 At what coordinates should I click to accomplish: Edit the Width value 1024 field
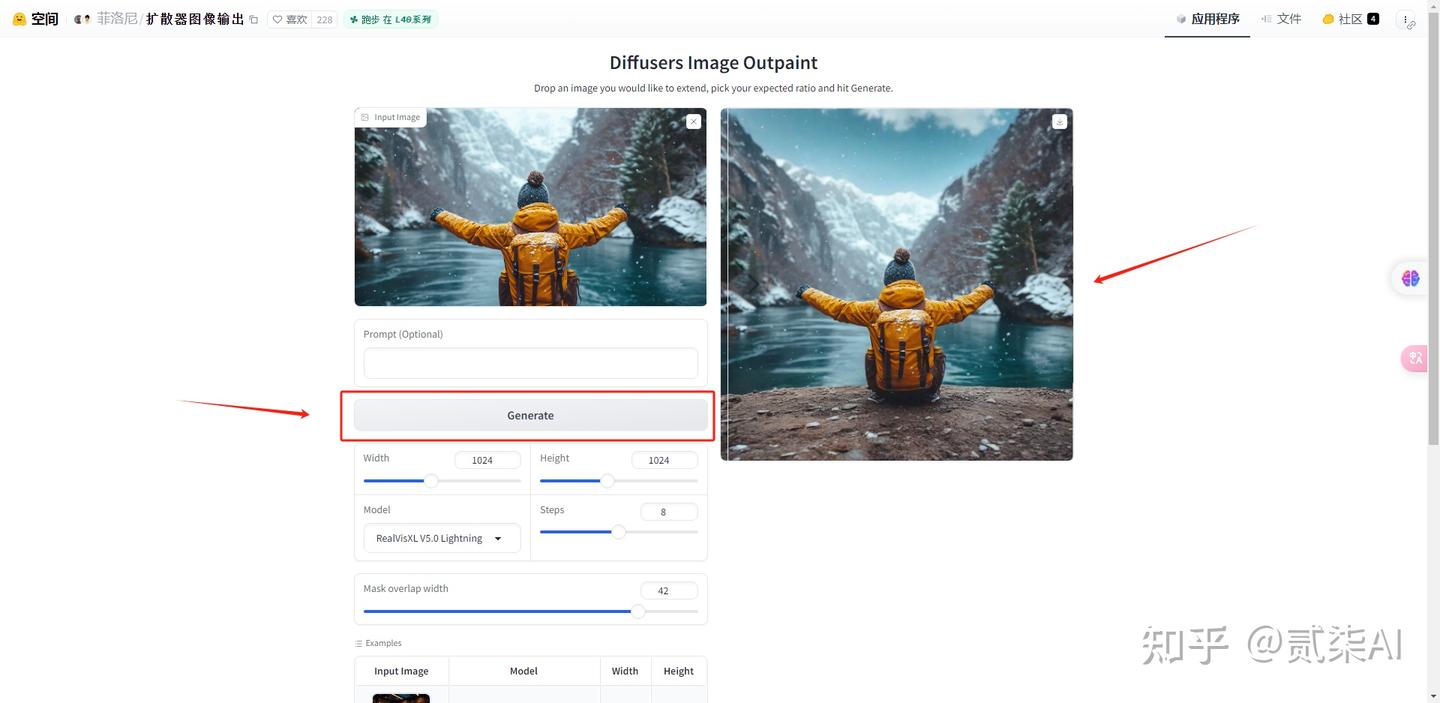487,460
